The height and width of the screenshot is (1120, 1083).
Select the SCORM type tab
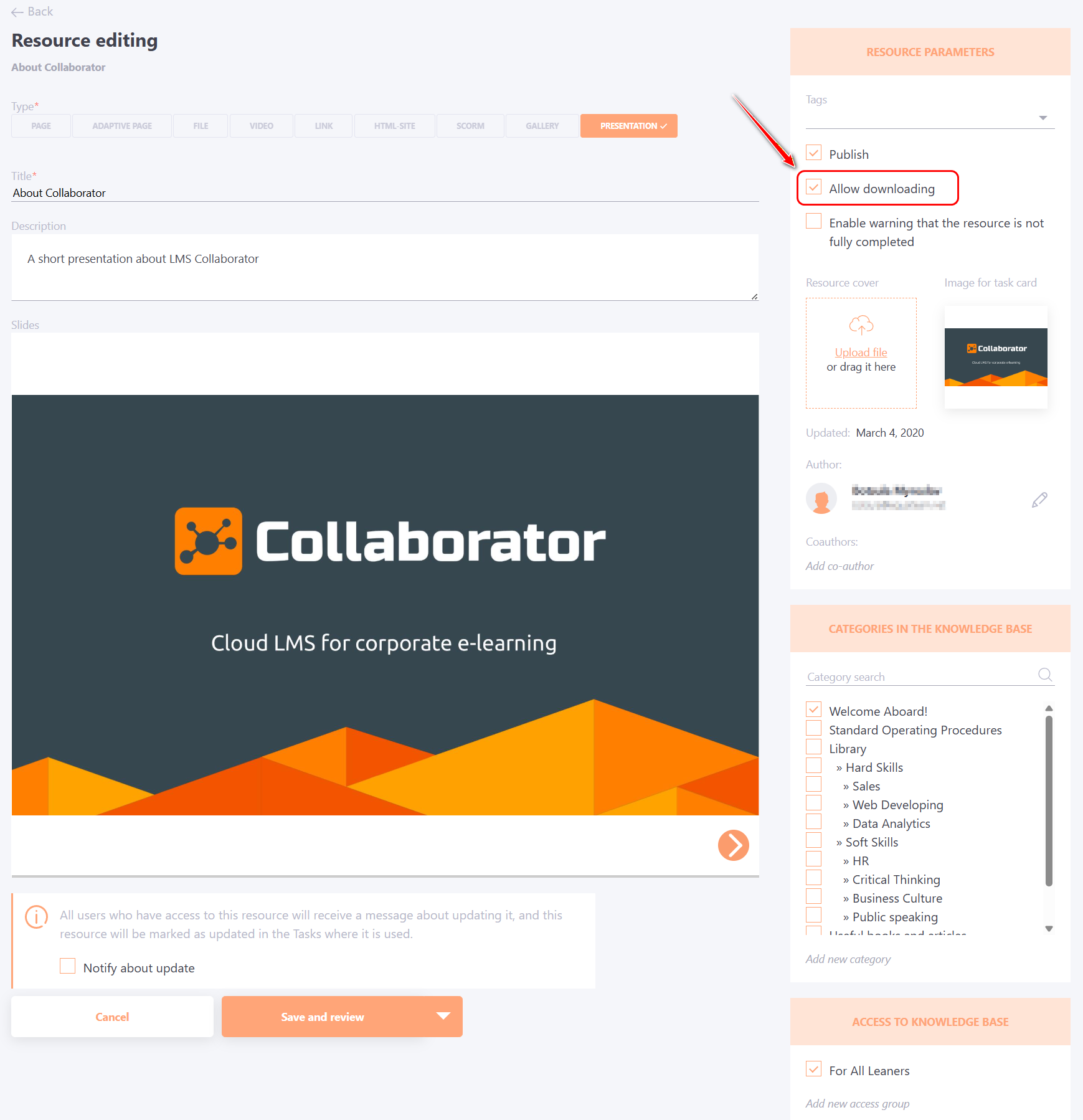click(x=470, y=126)
